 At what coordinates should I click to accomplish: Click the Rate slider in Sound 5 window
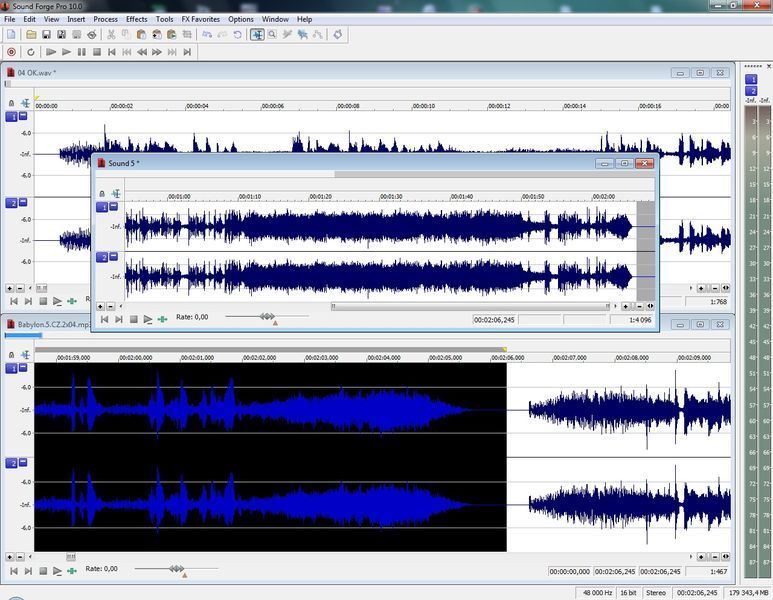point(267,317)
